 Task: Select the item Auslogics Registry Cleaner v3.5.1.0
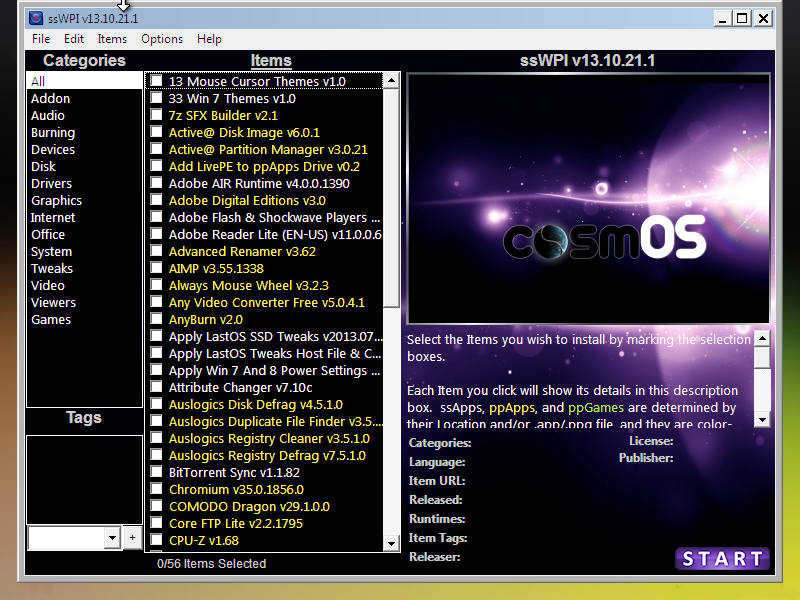tap(269, 438)
